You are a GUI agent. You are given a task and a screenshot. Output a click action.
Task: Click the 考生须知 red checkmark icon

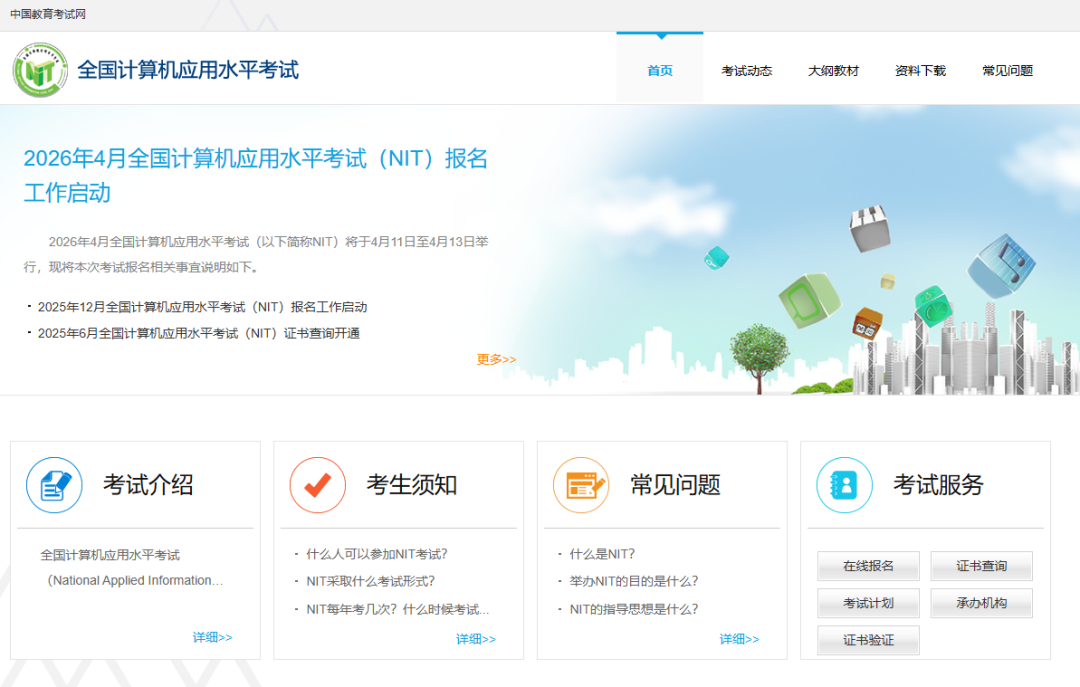[x=318, y=485]
